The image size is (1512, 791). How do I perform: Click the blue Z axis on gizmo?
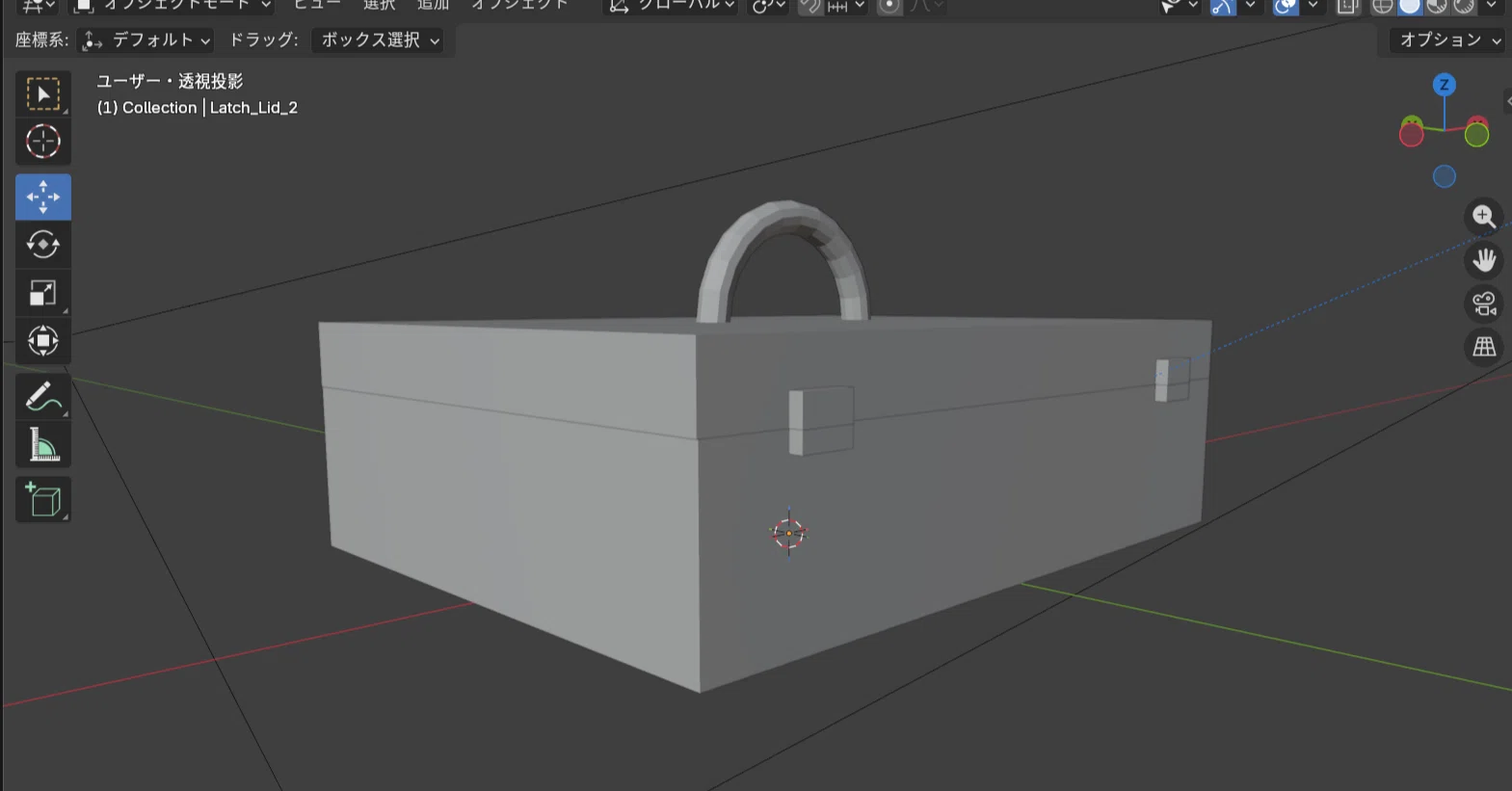pyautogui.click(x=1444, y=85)
